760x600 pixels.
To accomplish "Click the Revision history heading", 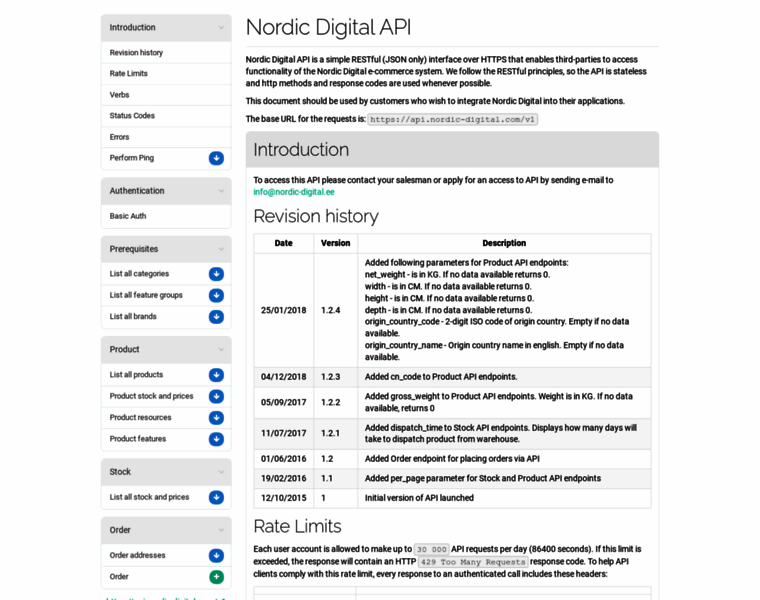I will pos(316,216).
